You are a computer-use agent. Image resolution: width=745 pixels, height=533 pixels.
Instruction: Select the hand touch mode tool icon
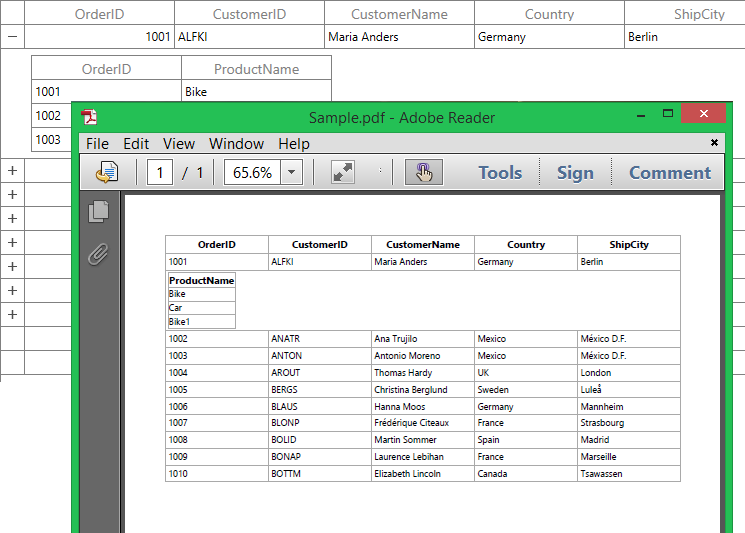click(424, 172)
